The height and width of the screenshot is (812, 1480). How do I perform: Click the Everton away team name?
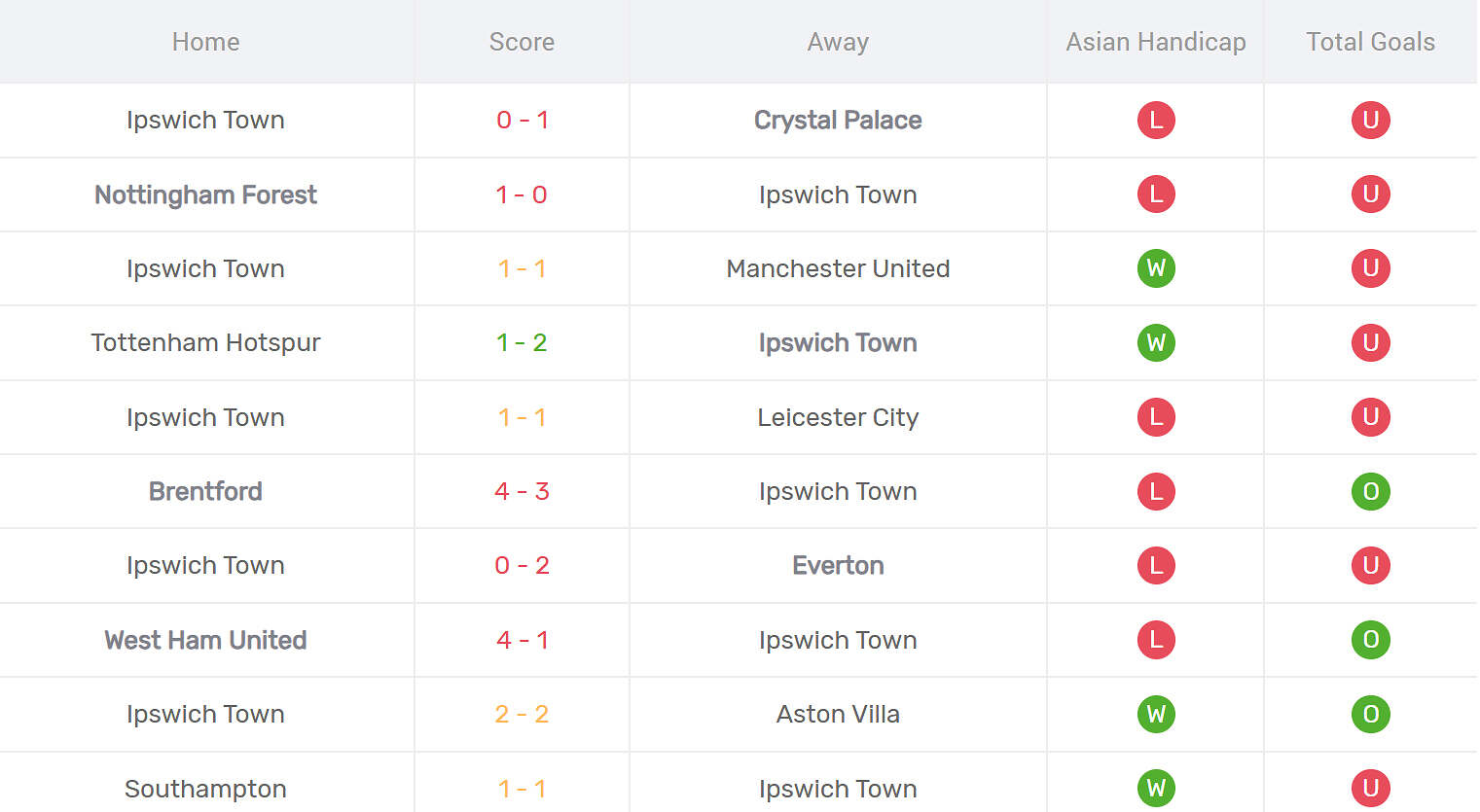click(838, 565)
